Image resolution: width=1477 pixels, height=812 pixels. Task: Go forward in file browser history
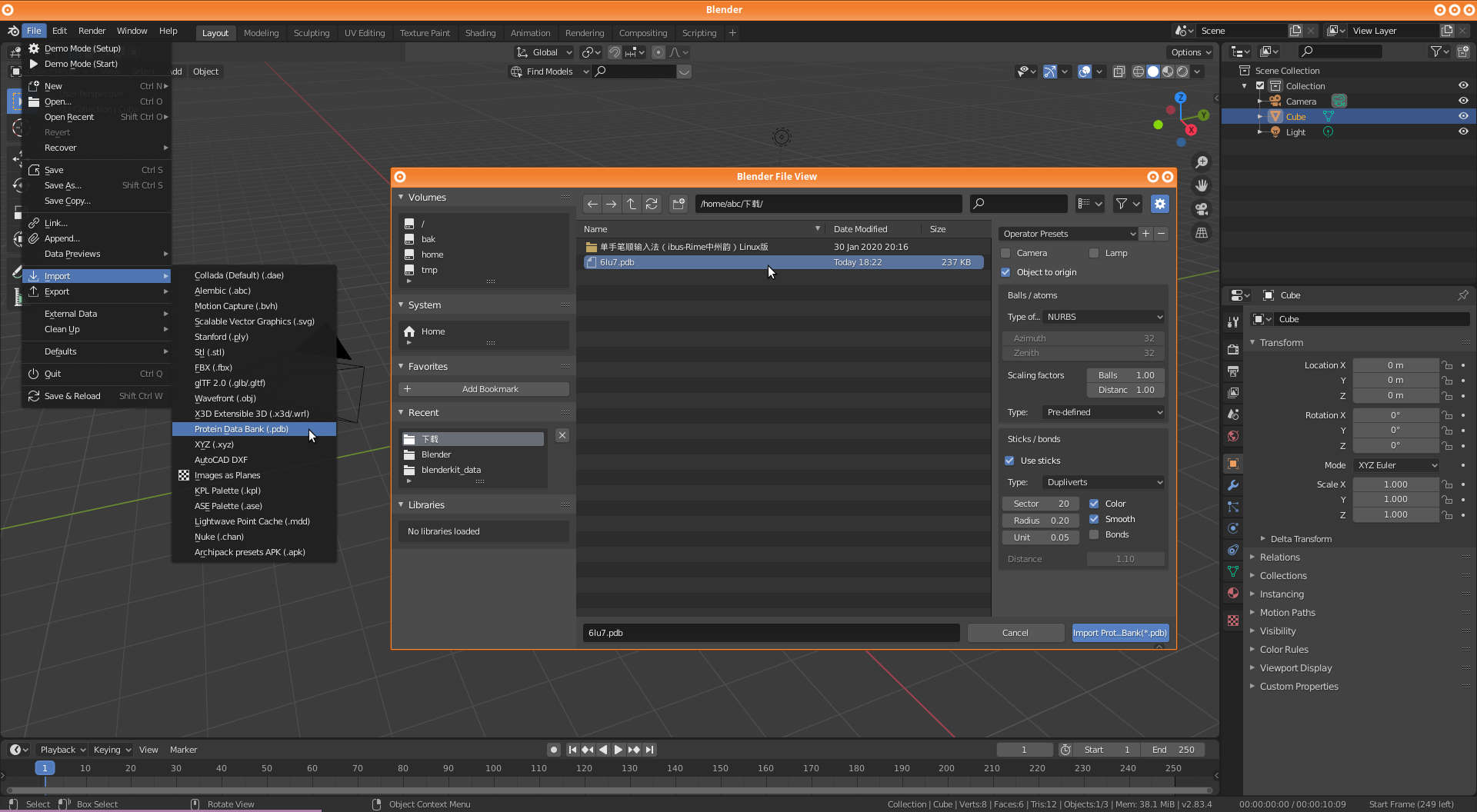[612, 204]
